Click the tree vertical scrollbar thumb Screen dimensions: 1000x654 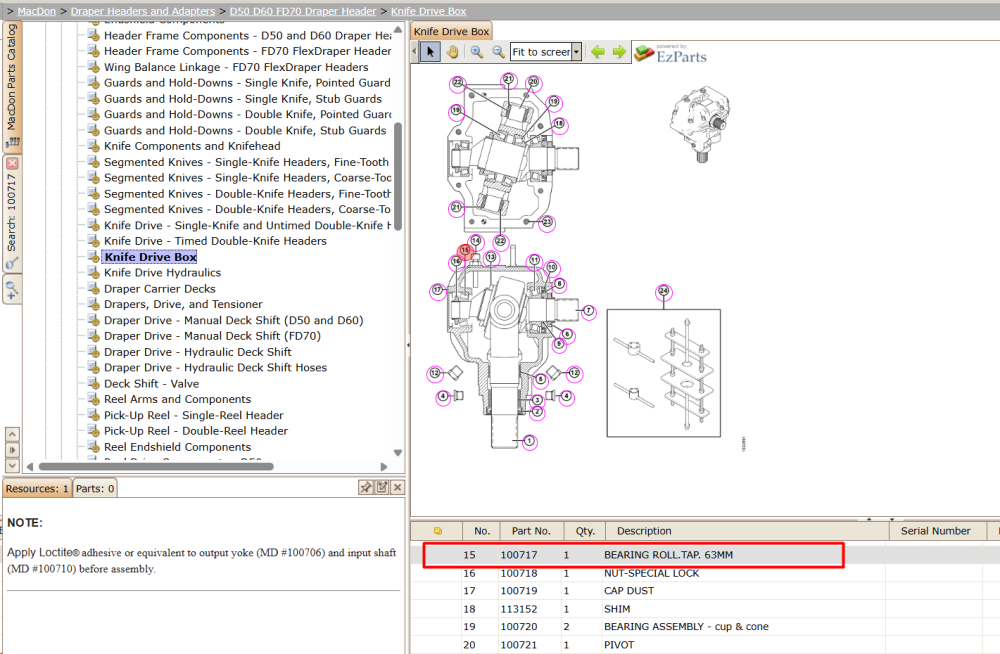398,176
